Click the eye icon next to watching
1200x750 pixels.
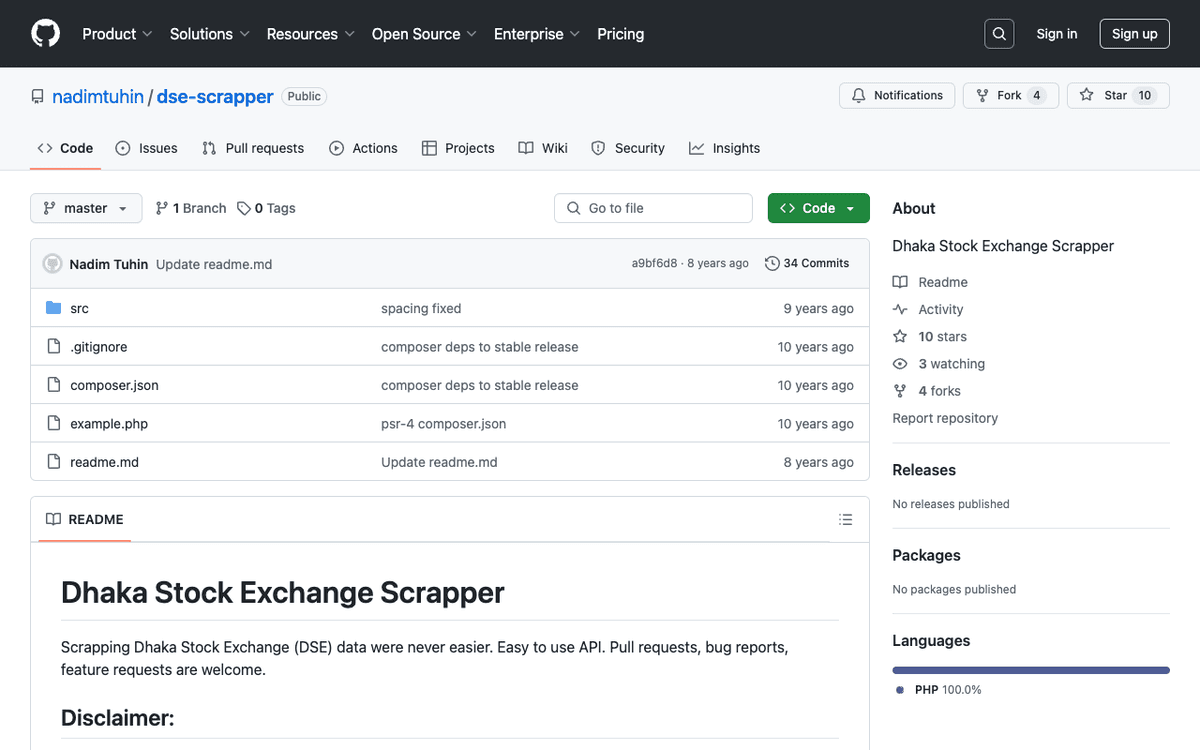[x=900, y=364]
